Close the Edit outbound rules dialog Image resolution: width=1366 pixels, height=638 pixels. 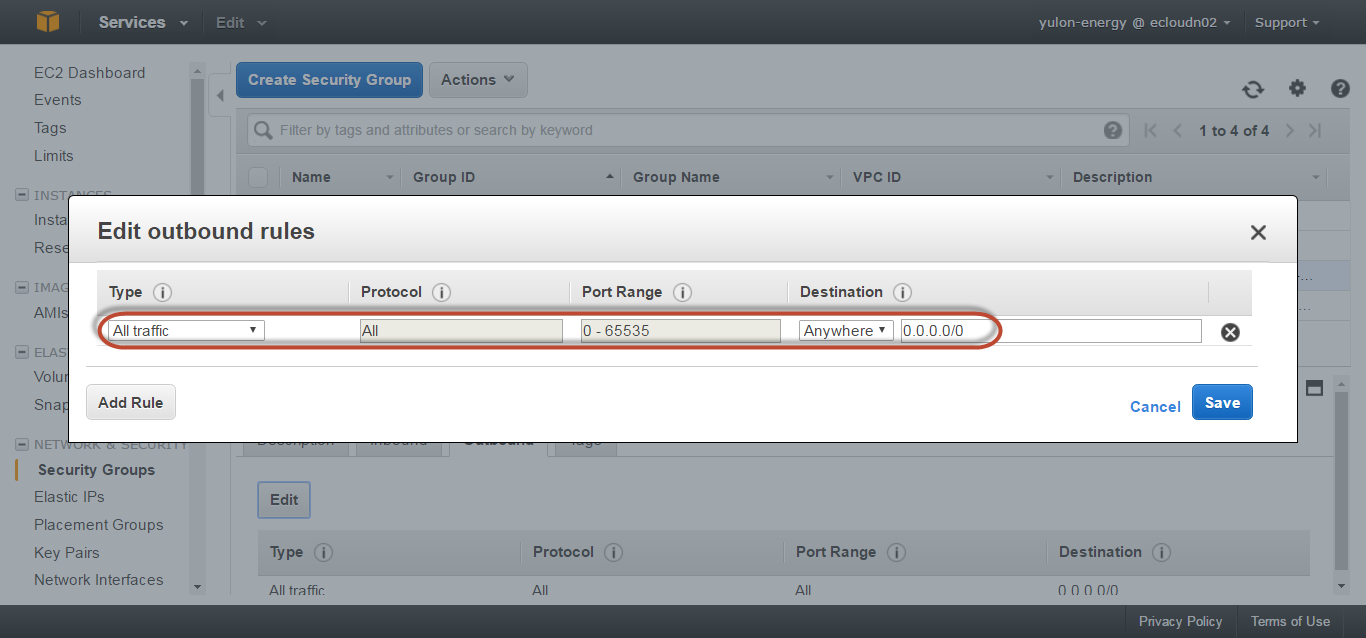point(1258,232)
